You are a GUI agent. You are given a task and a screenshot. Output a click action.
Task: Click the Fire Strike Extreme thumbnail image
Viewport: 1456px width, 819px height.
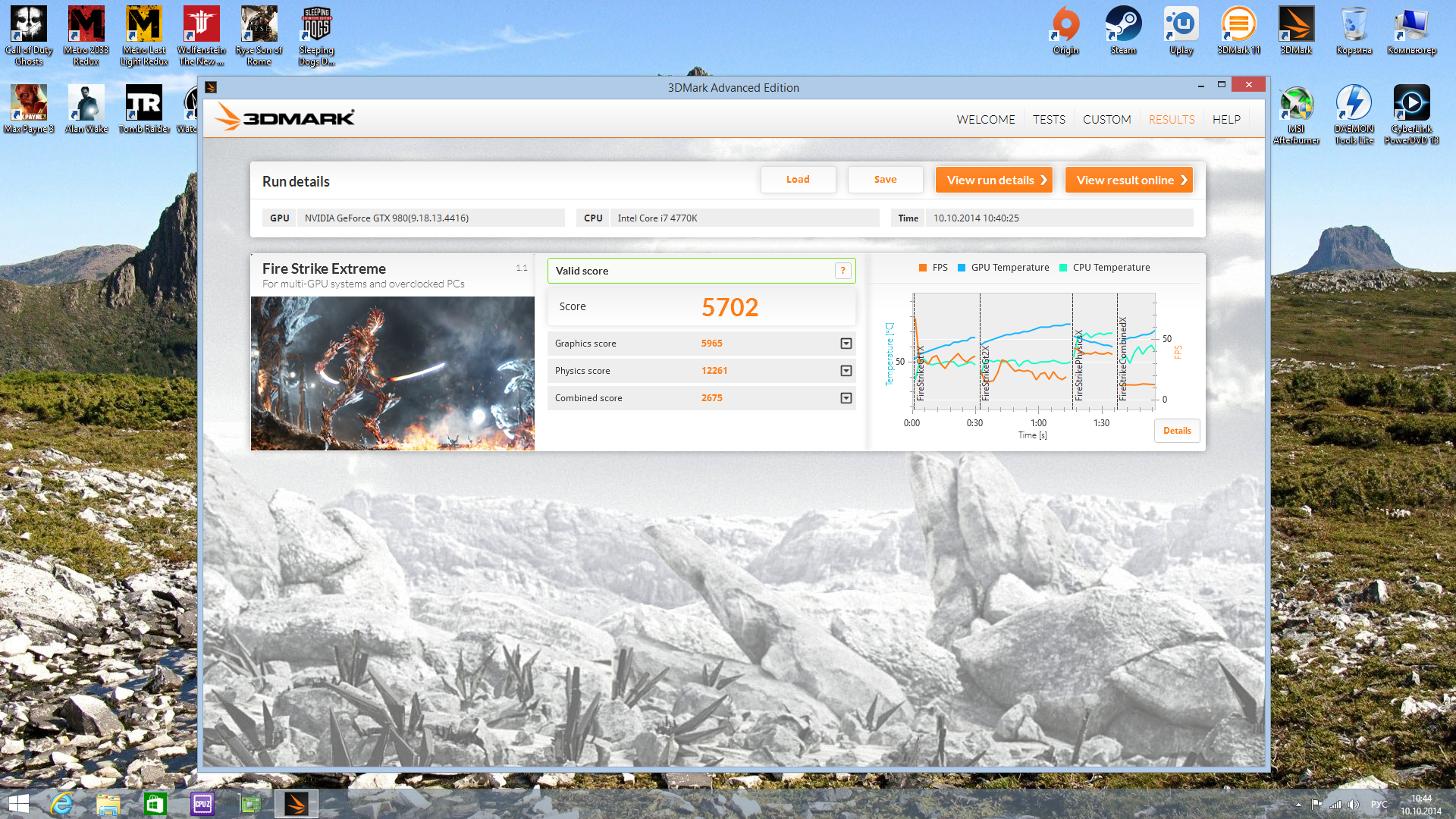point(392,373)
